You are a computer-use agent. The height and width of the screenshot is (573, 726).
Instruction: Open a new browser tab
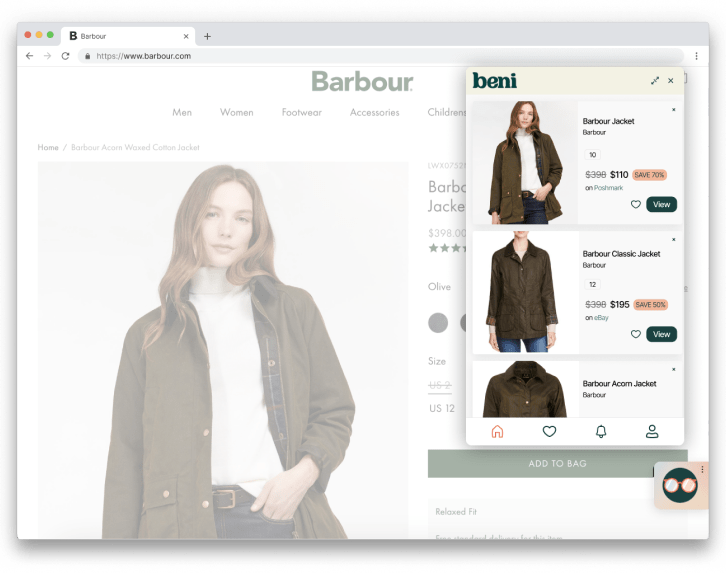[207, 36]
